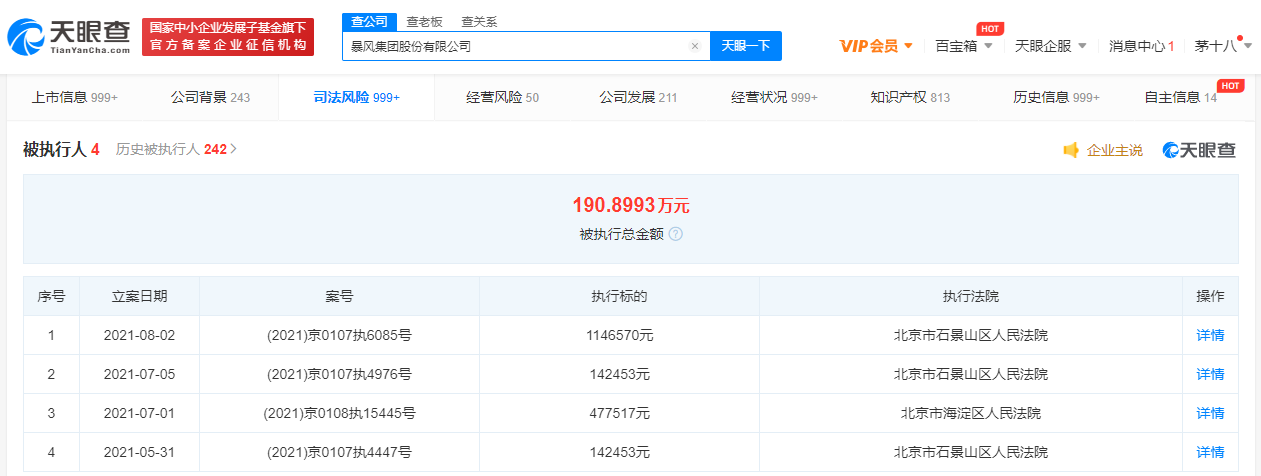Open the 茅十八 user account menu
Screen dimensions: 1261x476
point(1217,46)
